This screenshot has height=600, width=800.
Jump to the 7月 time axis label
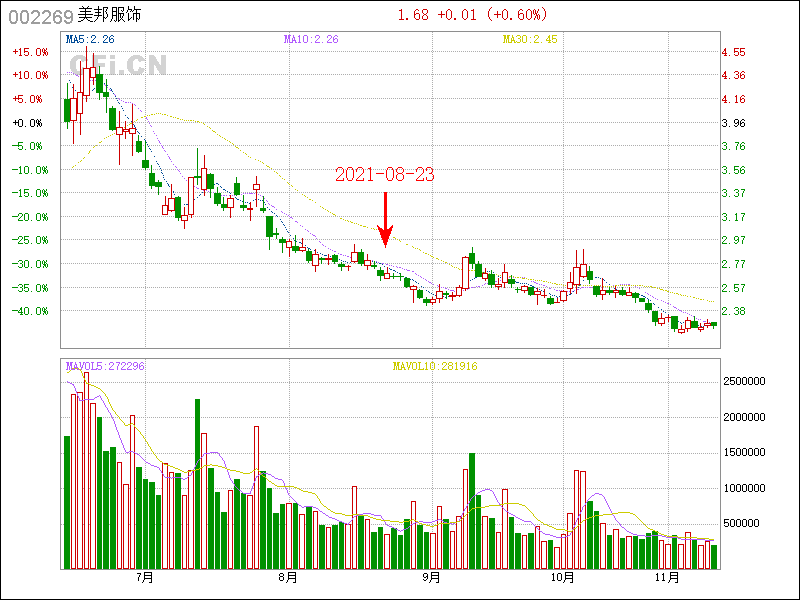coord(143,577)
